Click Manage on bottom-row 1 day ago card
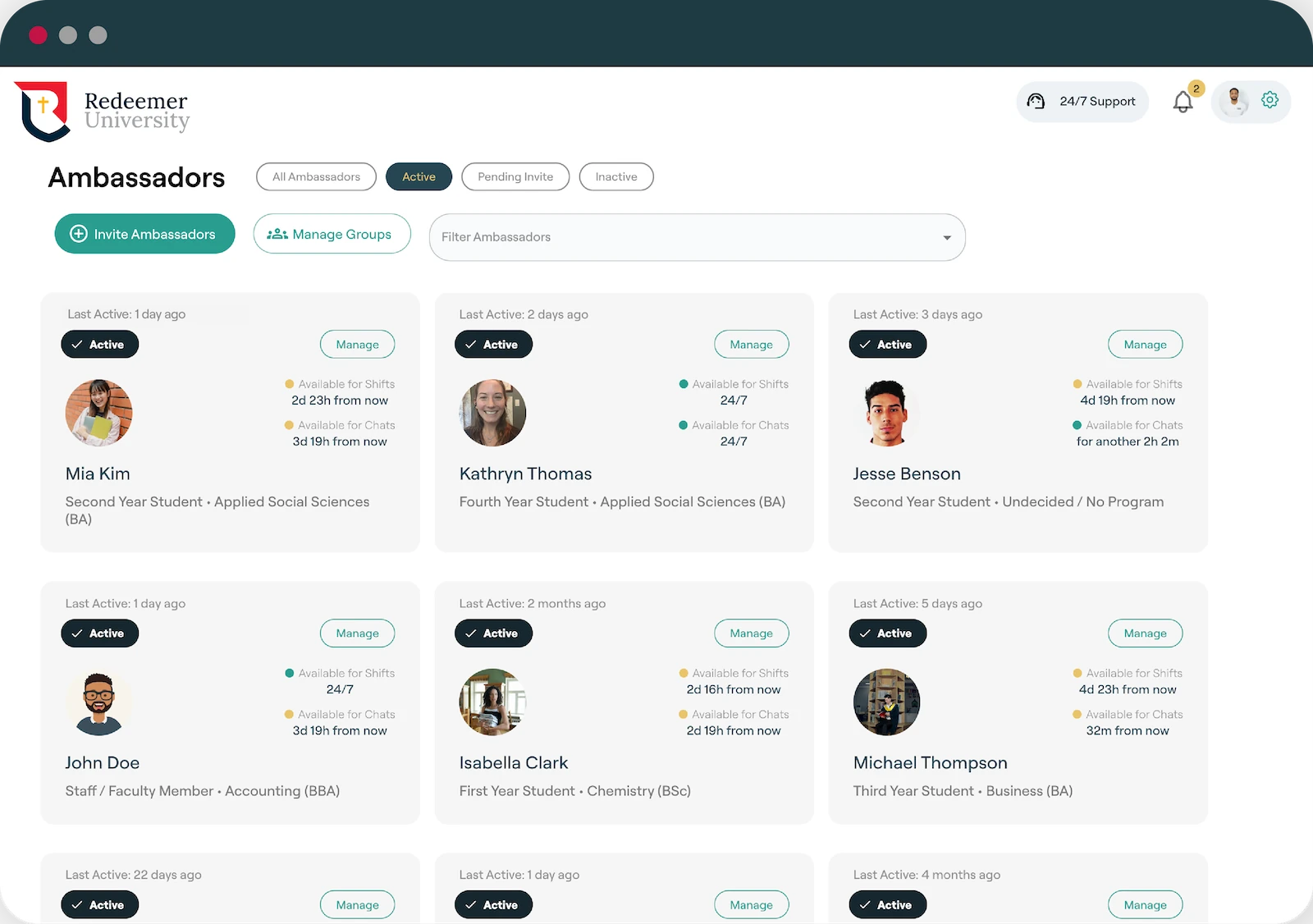Viewport: 1313px width, 924px height. (752, 905)
